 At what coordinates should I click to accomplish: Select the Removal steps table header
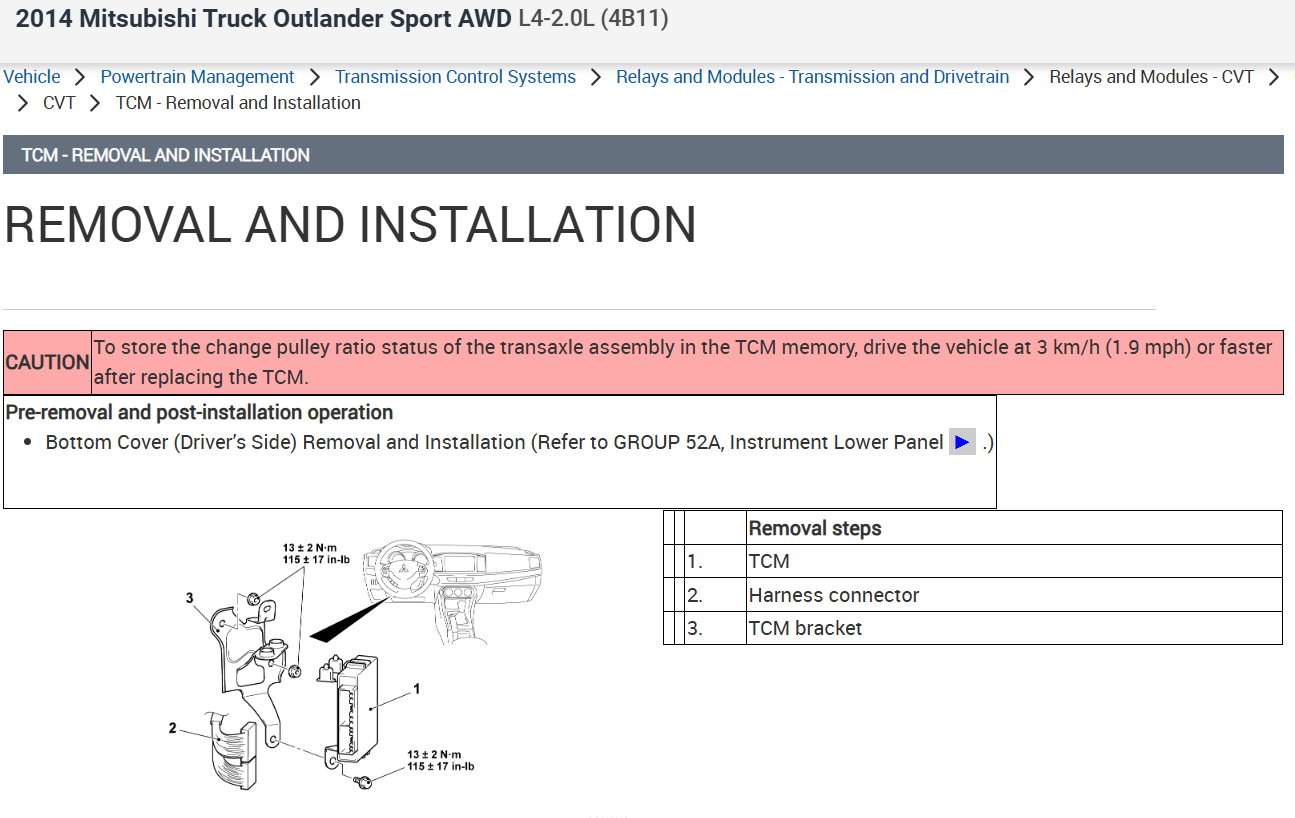point(1014,528)
